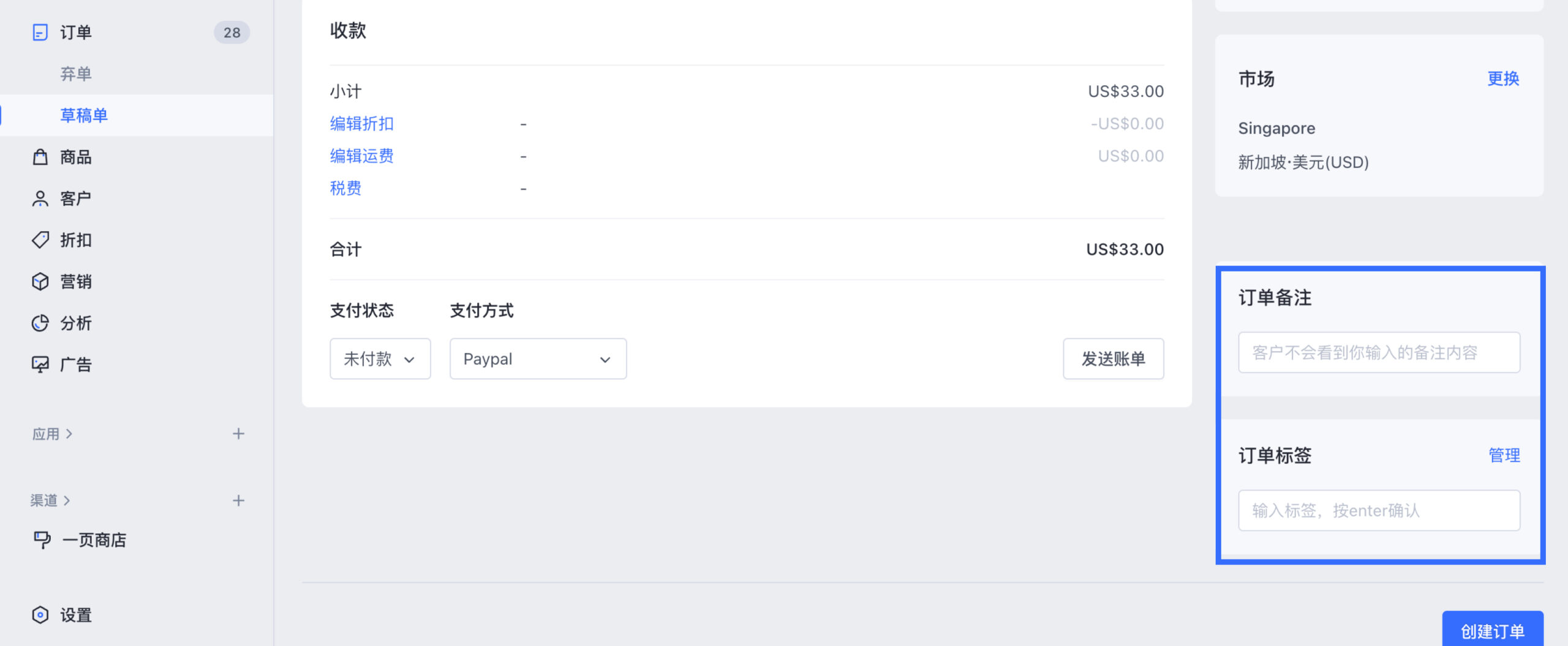This screenshot has width=1568, height=646.
Task: Expand the 渠道 section chevron
Action: coord(67,501)
